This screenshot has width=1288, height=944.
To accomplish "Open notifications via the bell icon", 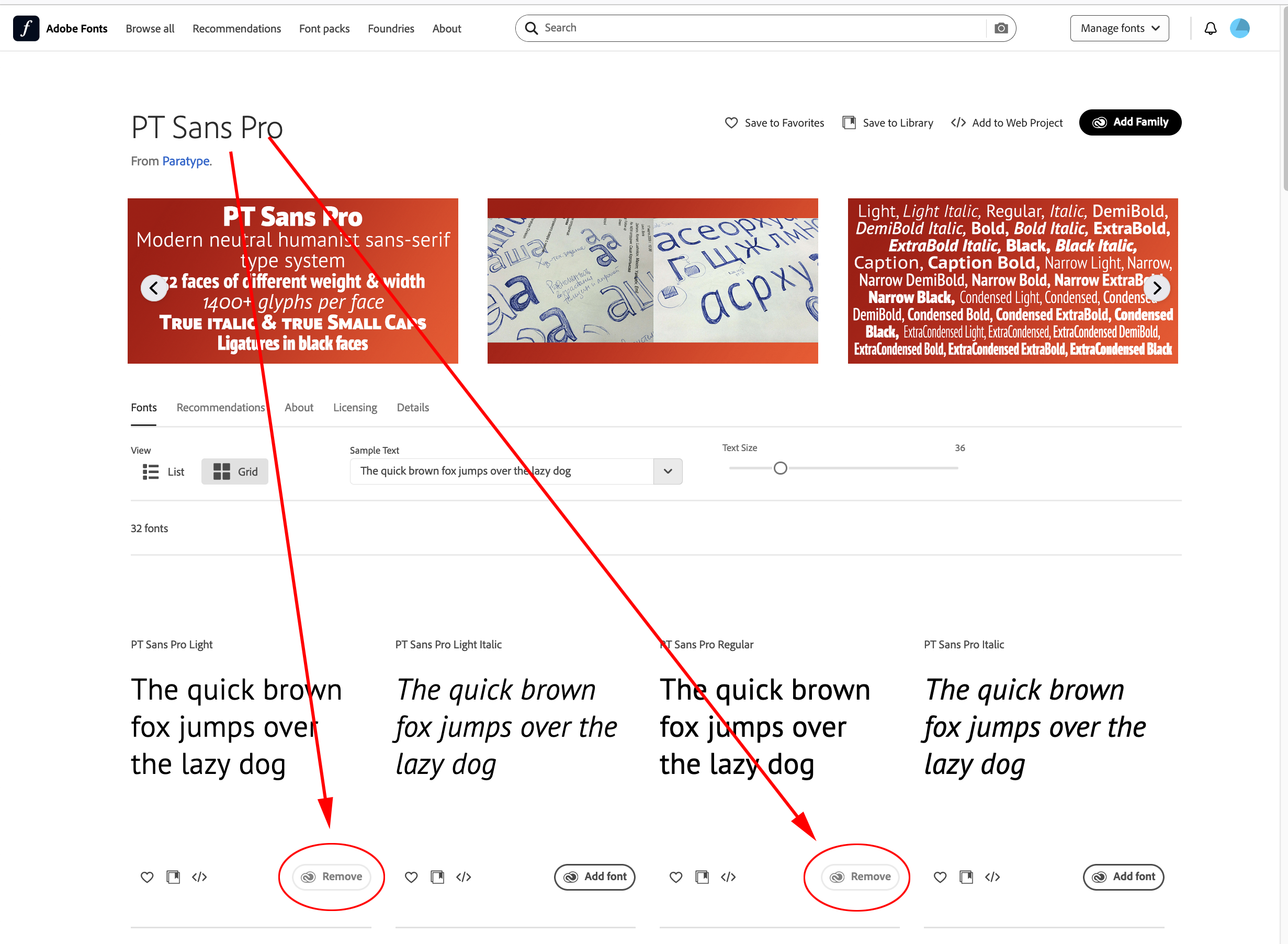I will tap(1211, 27).
